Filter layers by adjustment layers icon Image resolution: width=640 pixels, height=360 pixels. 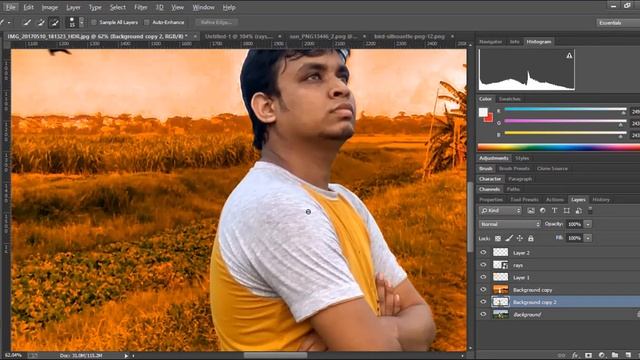coord(542,211)
